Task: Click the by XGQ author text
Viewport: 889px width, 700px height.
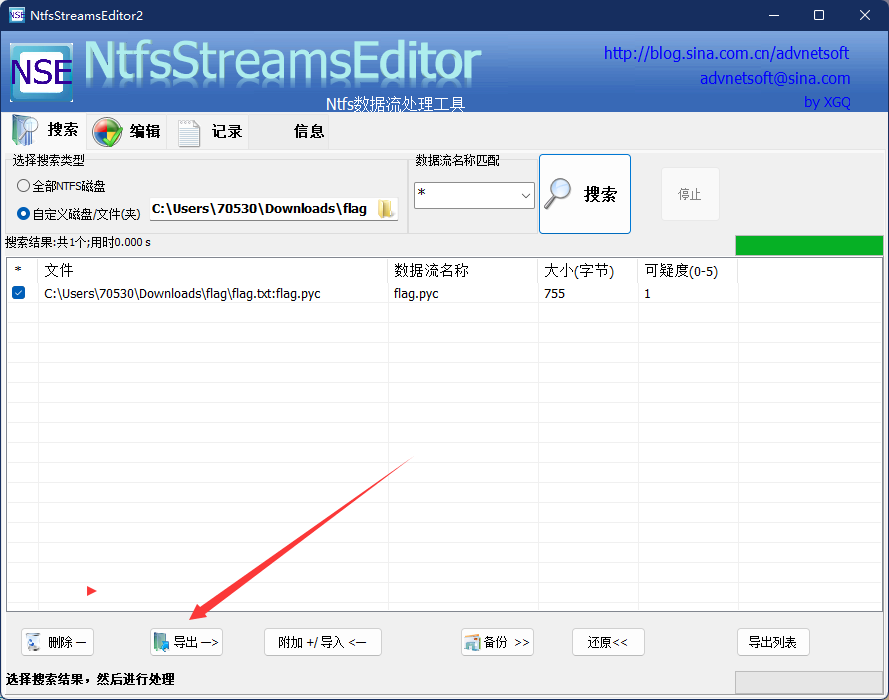Action: 827,102
